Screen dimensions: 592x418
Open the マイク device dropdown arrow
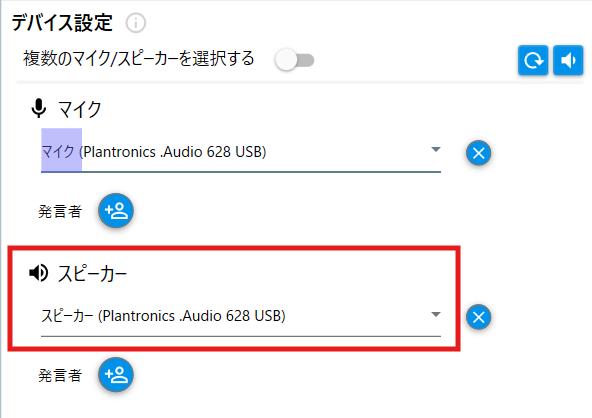click(436, 150)
